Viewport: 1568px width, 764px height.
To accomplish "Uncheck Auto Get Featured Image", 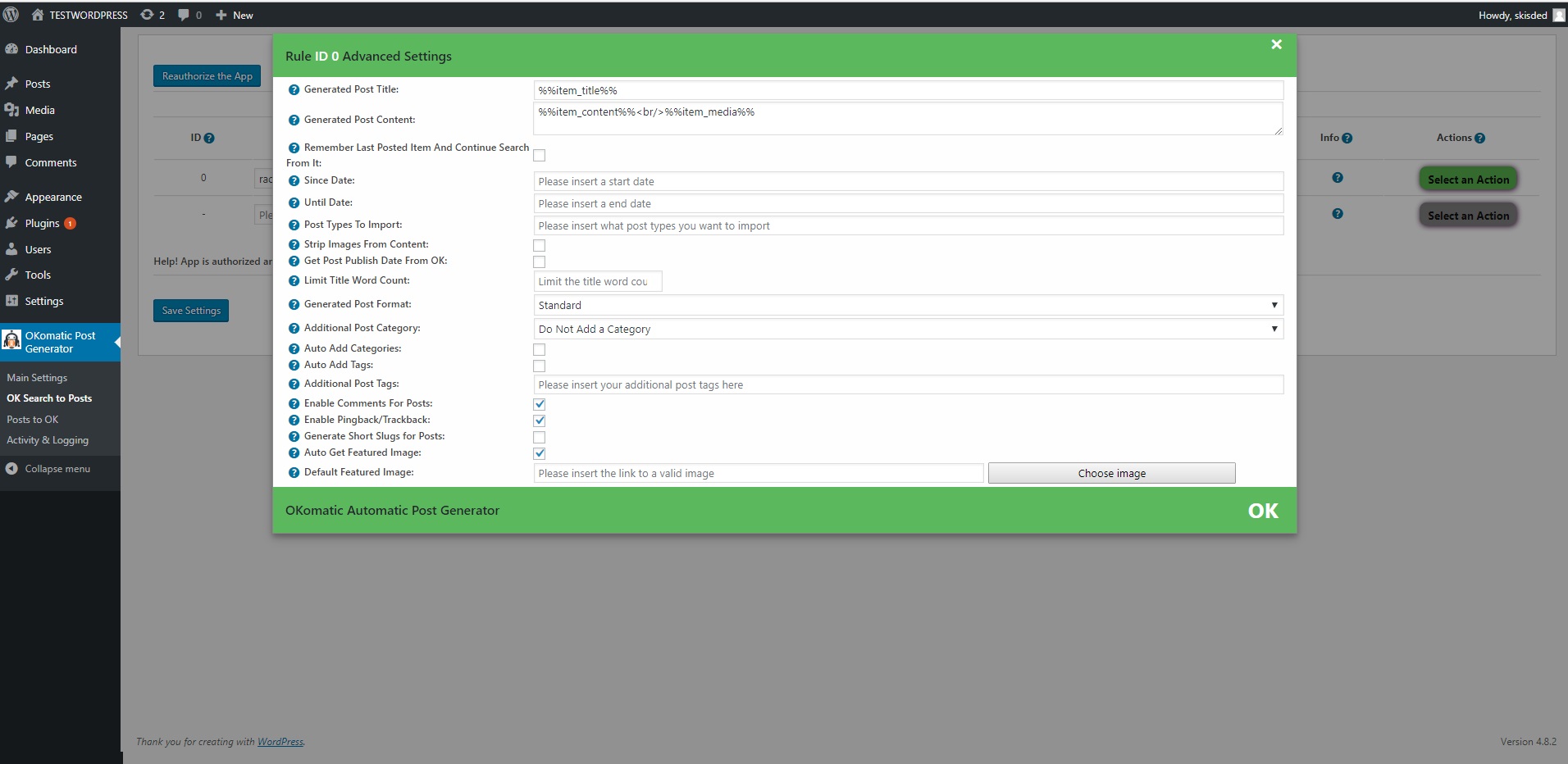I will pos(539,453).
